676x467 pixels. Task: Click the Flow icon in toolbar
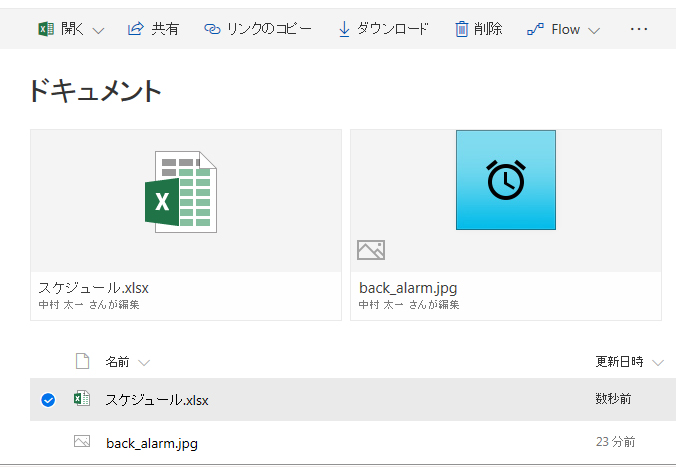coord(535,29)
